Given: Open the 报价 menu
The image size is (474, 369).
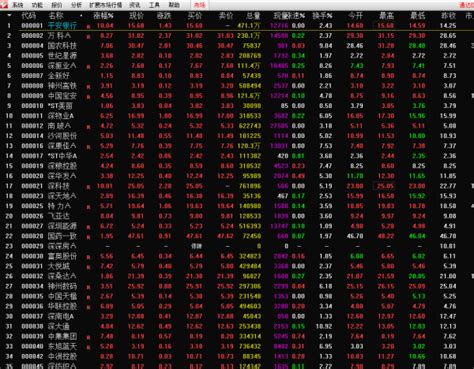Looking at the screenshot, I should 57,5.
